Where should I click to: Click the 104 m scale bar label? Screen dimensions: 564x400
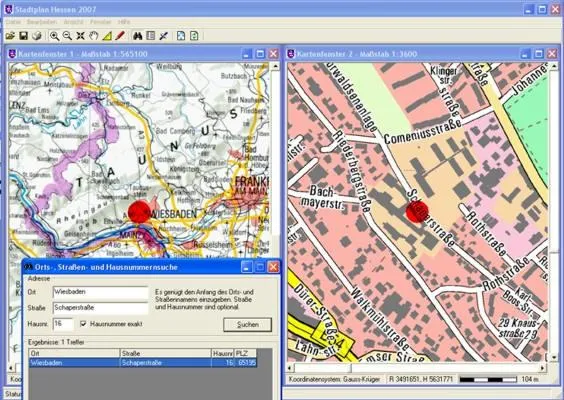tap(529, 379)
